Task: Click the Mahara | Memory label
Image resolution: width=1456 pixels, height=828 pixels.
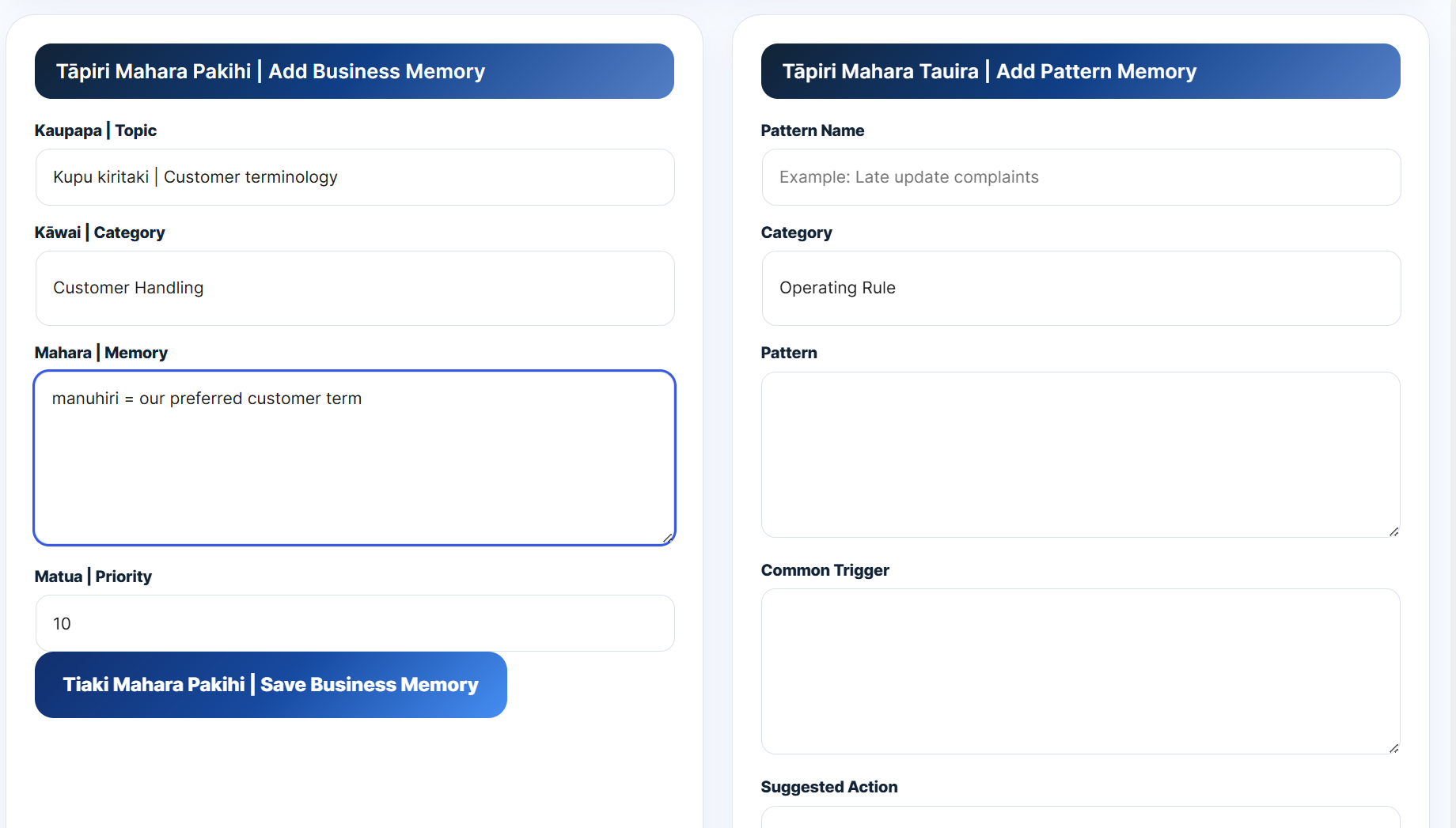Action: 101,353
